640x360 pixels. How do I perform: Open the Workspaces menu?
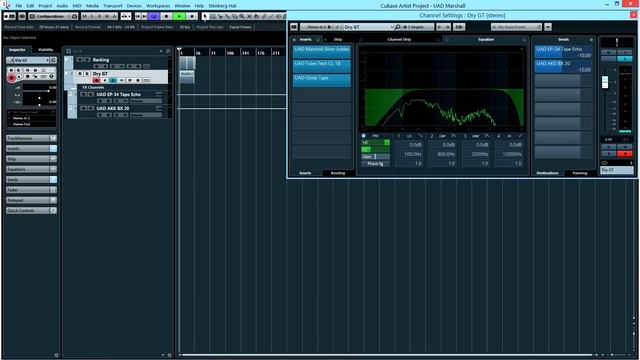158,6
